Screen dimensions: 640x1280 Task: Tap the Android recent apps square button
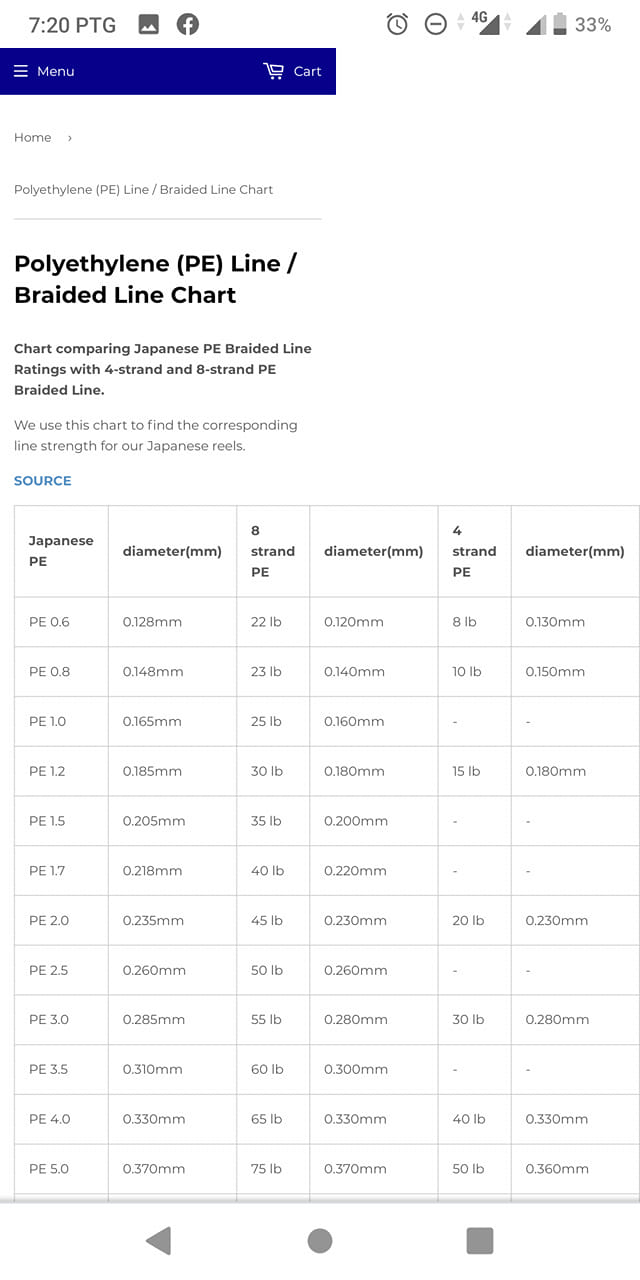(x=480, y=1241)
